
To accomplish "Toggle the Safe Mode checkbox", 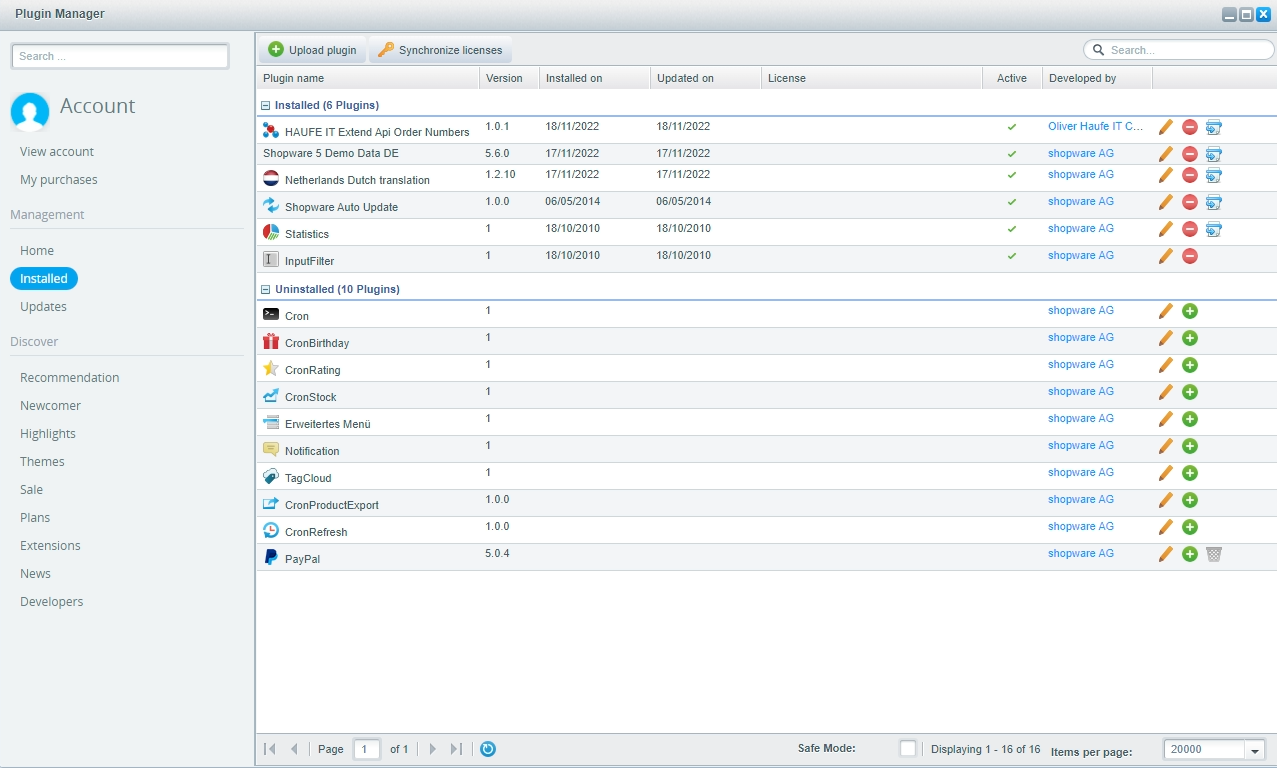I will 907,749.
